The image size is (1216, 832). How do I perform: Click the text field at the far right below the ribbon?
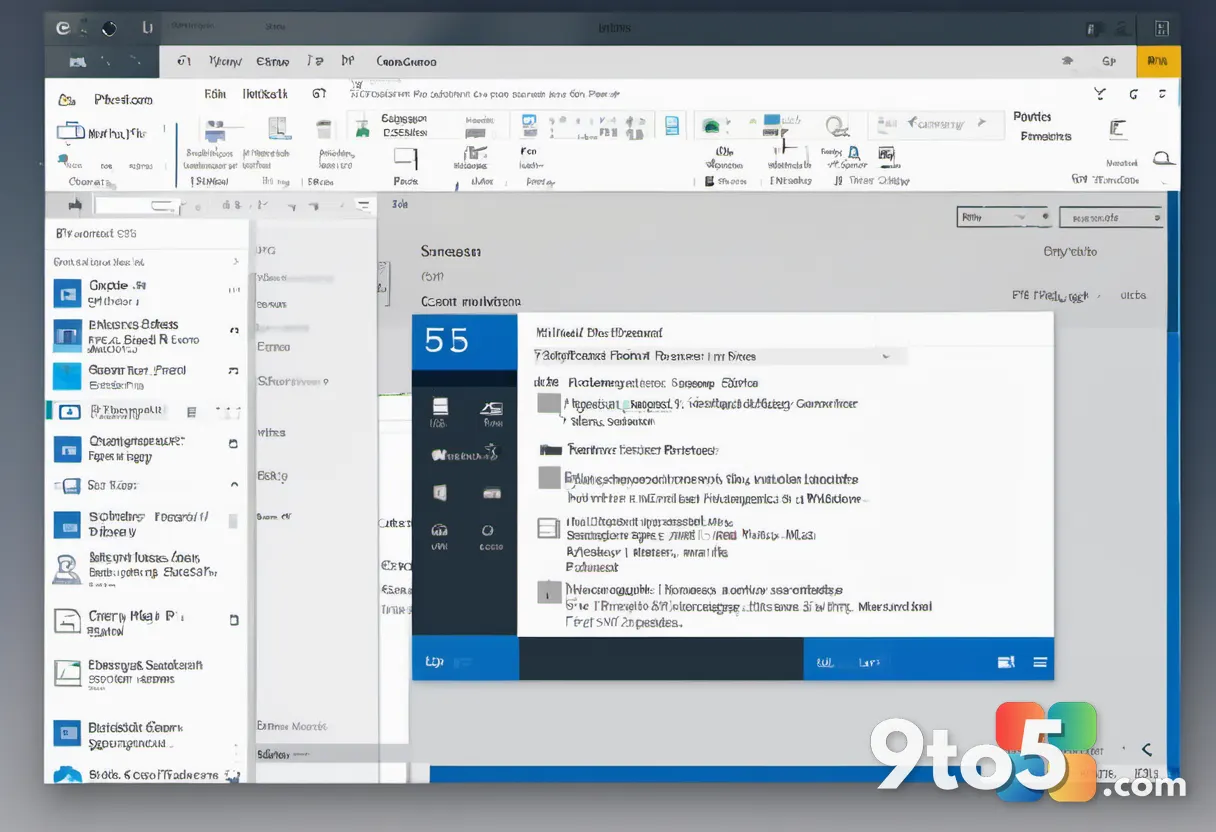coord(1110,217)
